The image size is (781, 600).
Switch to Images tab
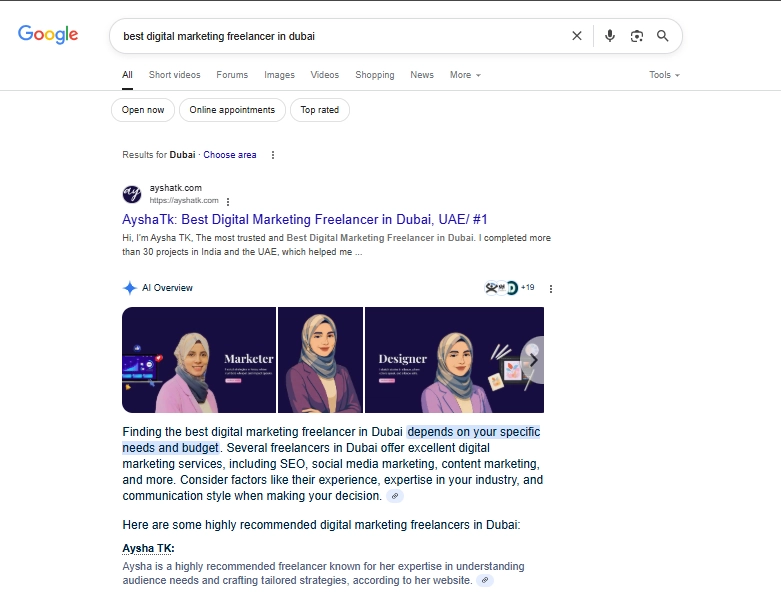click(x=279, y=75)
